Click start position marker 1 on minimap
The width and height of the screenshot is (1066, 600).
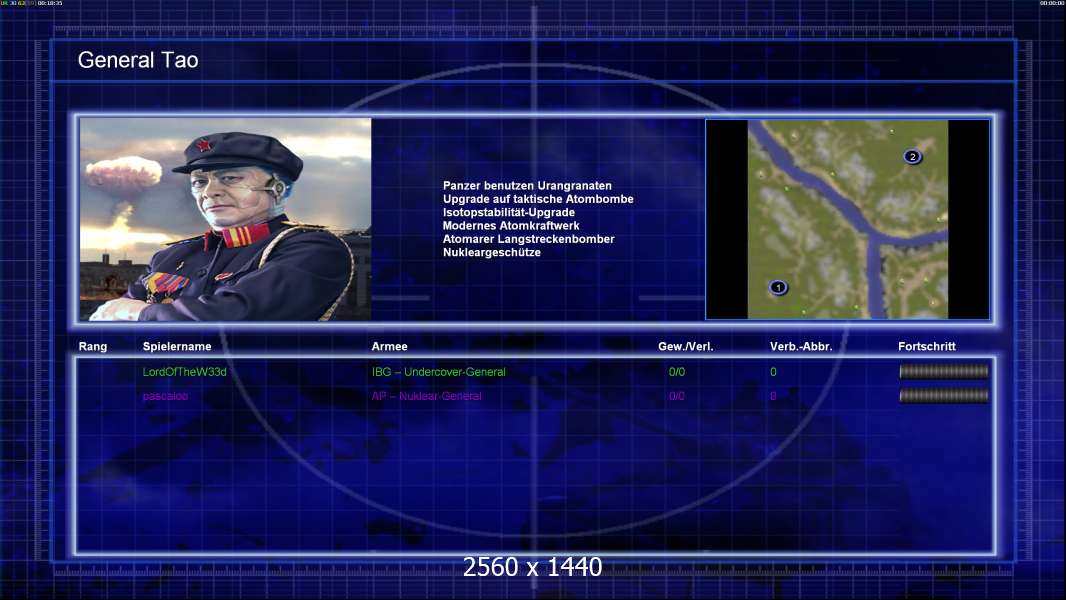coord(778,287)
